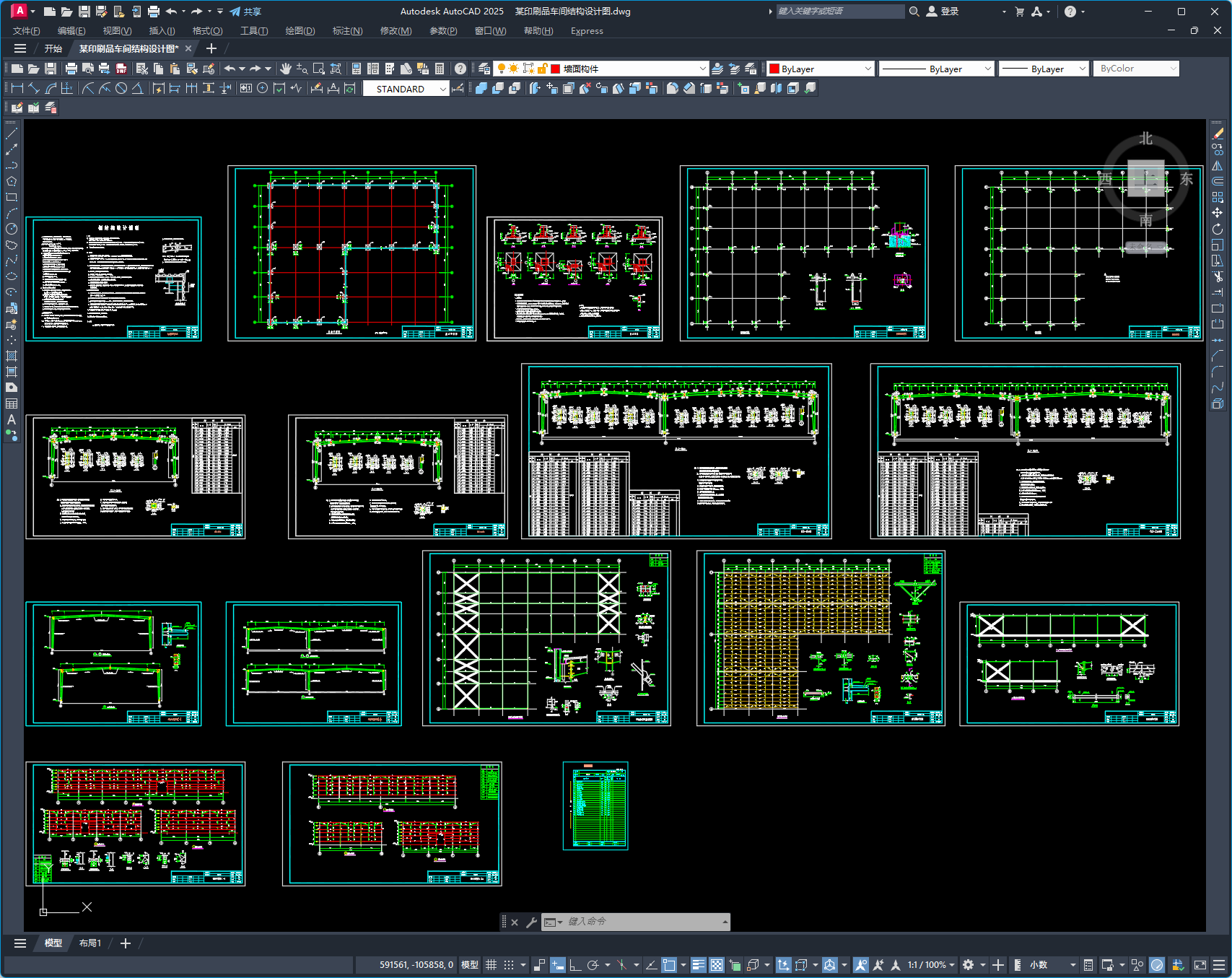This screenshot has height=978, width=1232.
Task: Click the keyword search box in title bar
Action: [839, 12]
